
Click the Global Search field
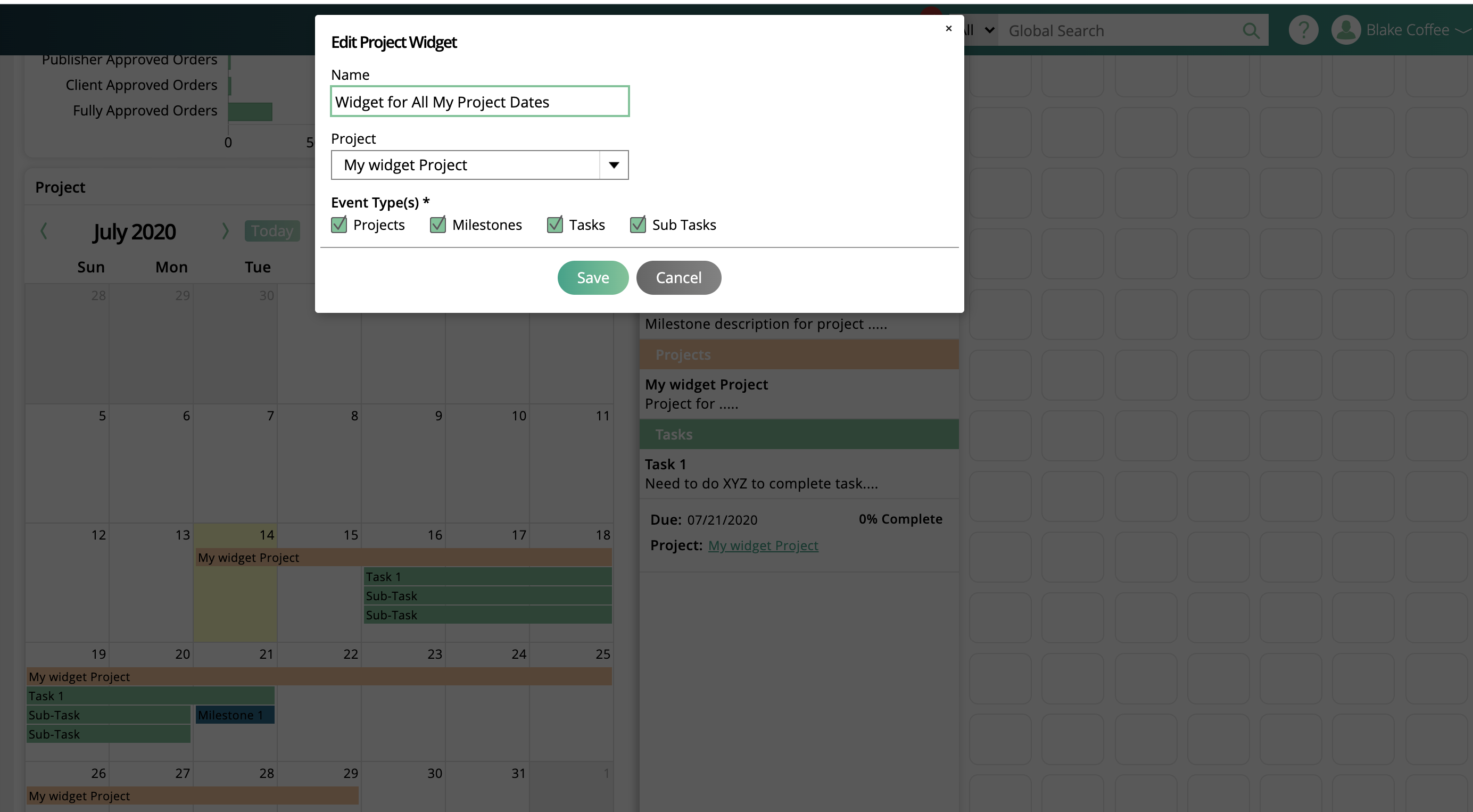[1121, 30]
